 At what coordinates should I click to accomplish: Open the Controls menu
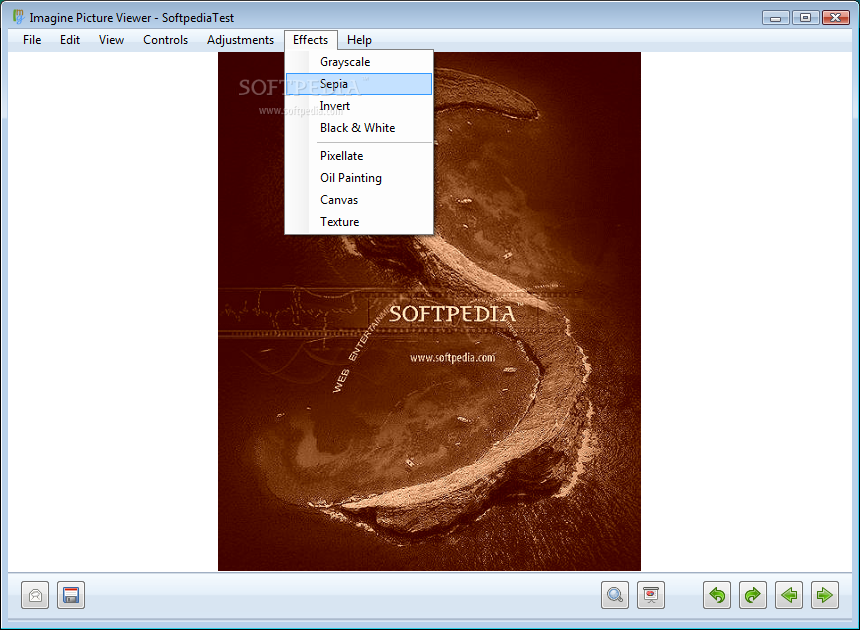[165, 40]
